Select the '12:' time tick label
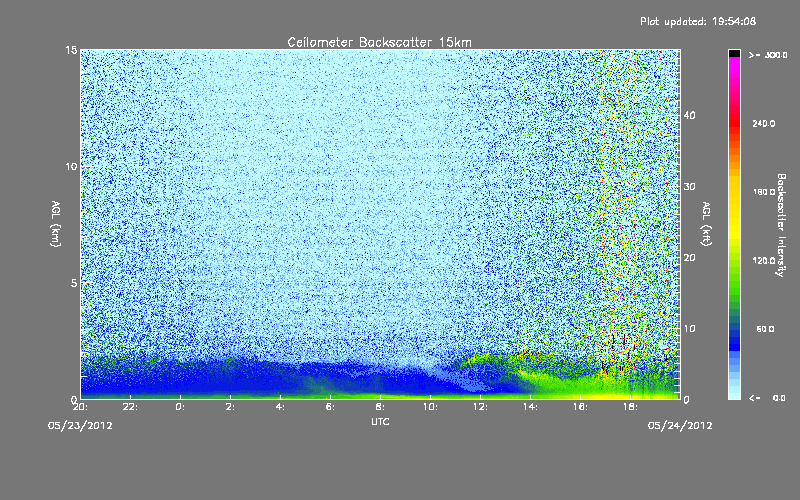Viewport: 800px width, 500px height. tap(480, 407)
